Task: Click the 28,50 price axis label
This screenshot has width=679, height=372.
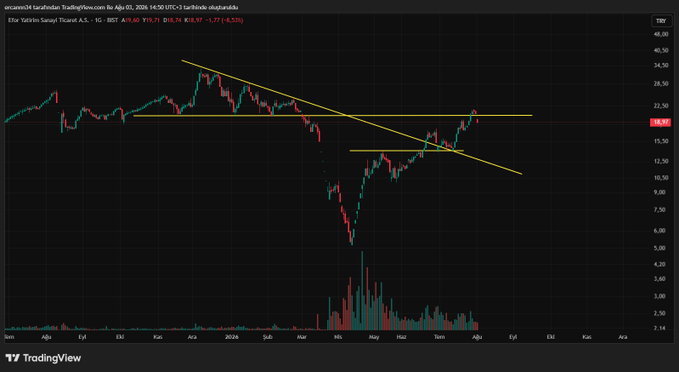Action: [661, 83]
